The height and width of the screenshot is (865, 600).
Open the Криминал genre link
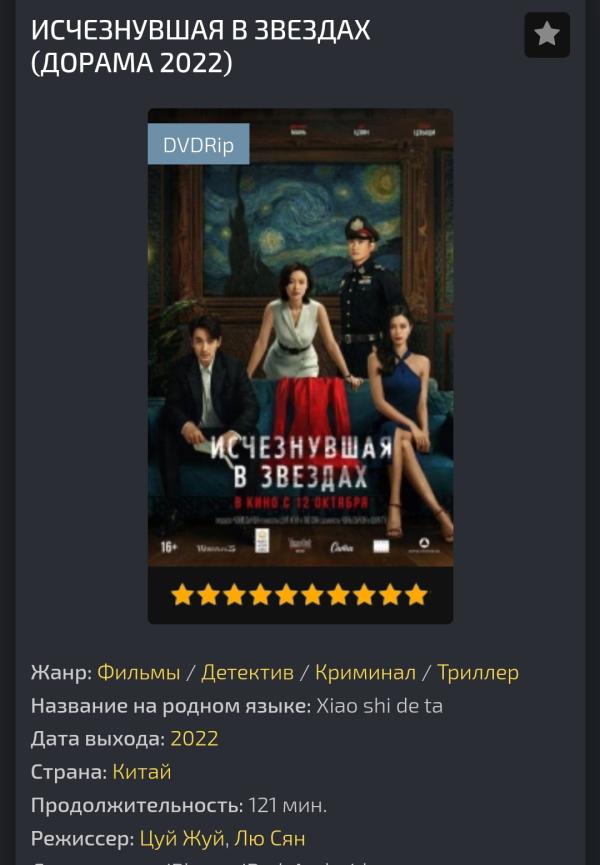point(365,672)
